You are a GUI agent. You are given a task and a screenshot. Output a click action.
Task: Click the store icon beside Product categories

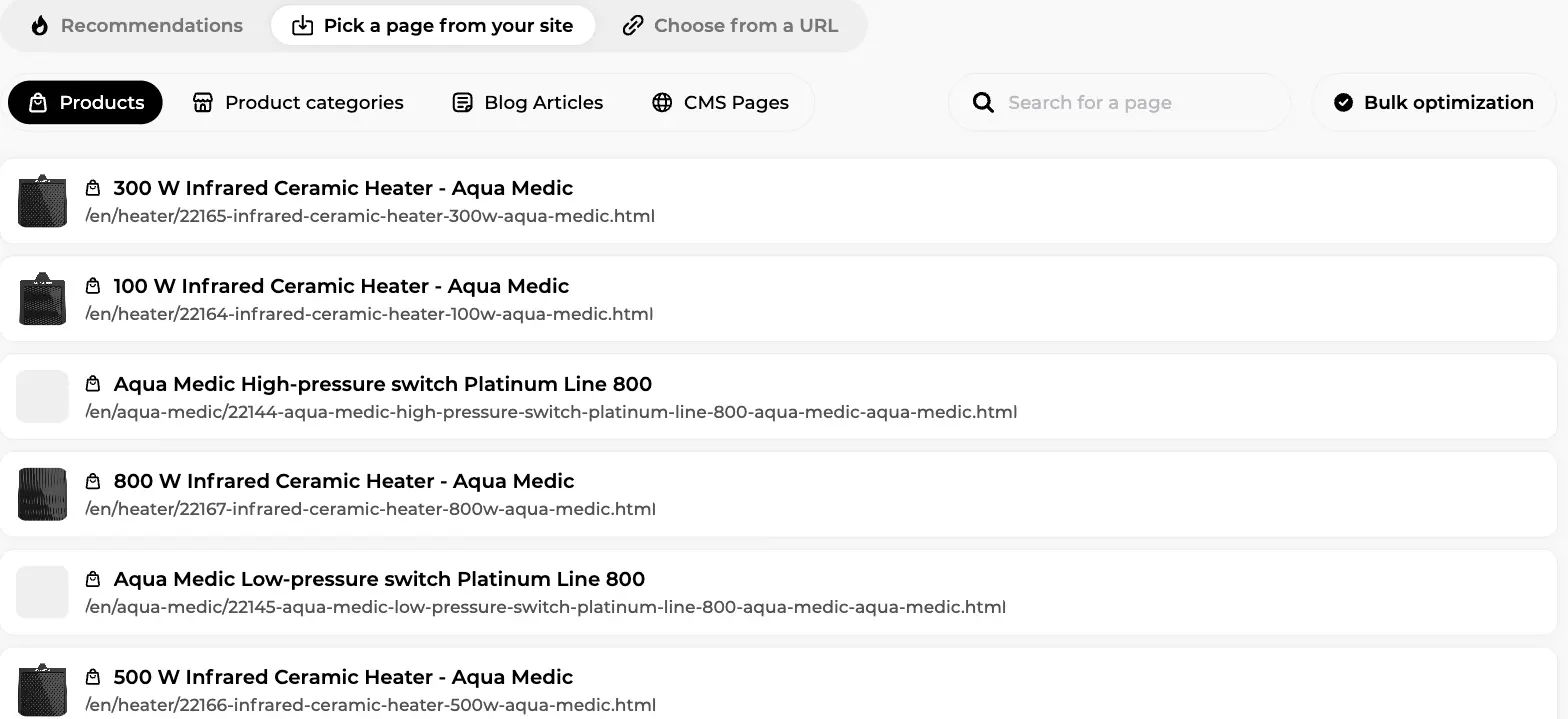pos(203,102)
